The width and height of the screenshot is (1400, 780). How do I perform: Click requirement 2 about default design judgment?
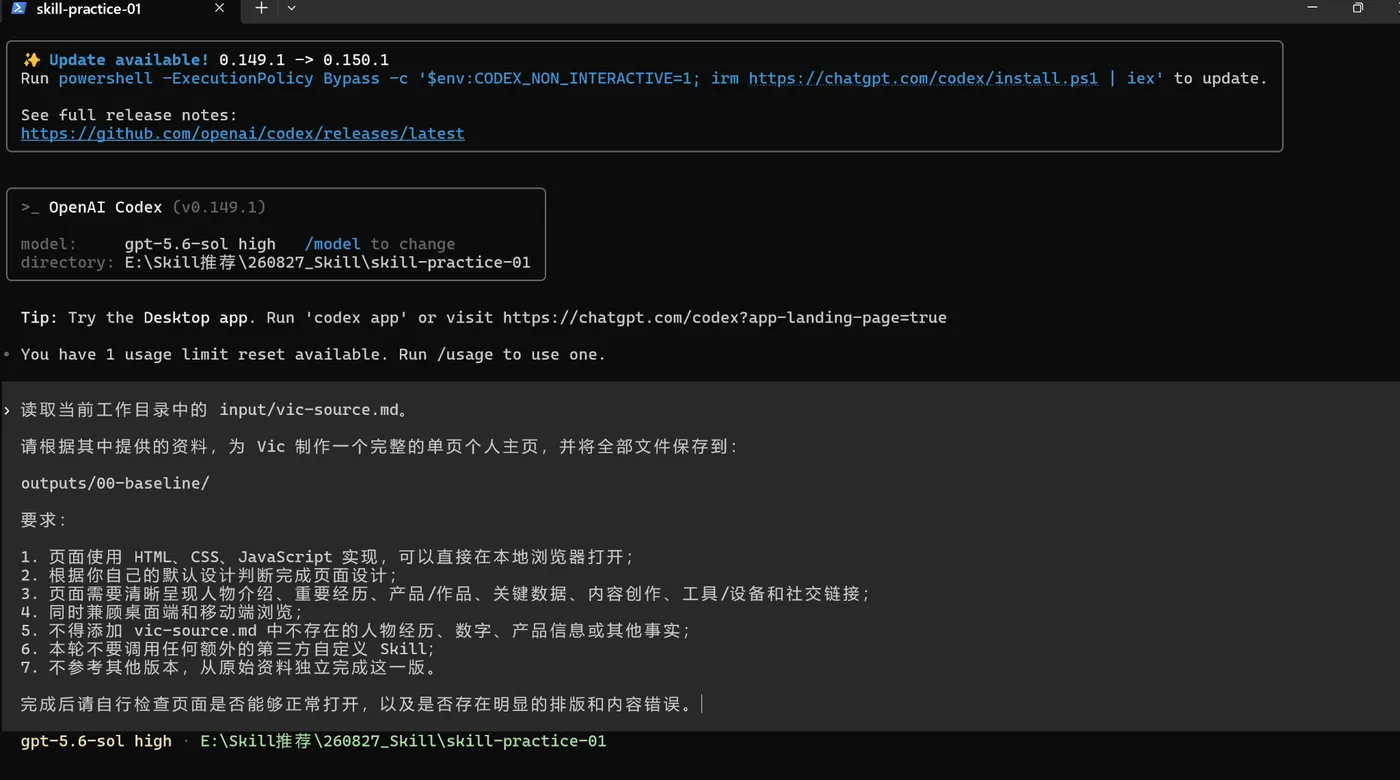[x=209, y=575]
